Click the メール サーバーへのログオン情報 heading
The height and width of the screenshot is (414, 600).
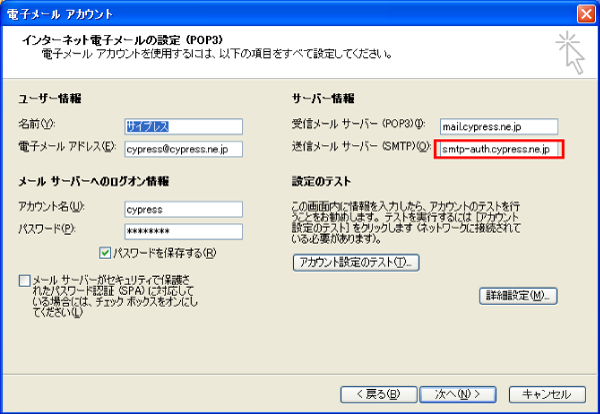[x=94, y=181]
